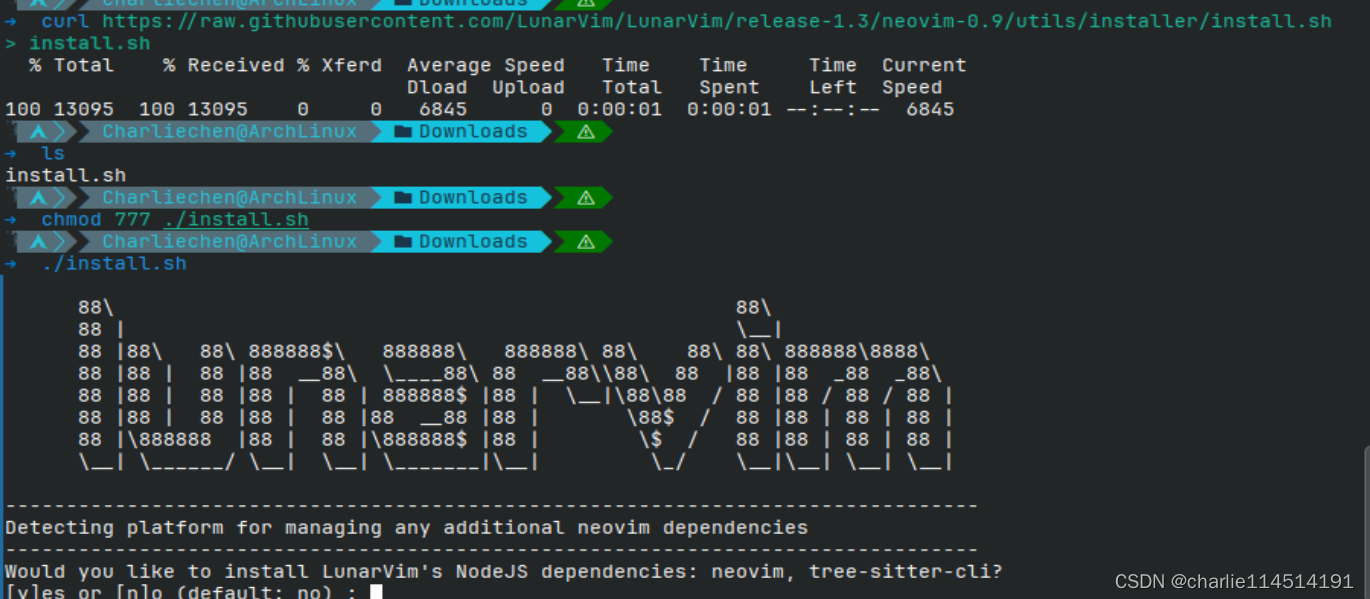Click the 'Current Speed' header text

[x=924, y=76]
